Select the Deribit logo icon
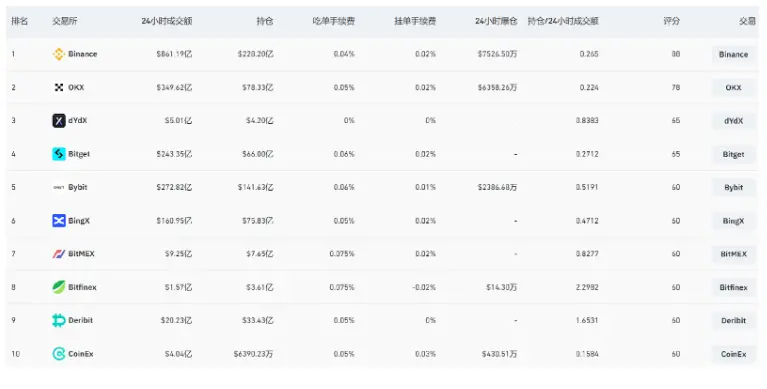Viewport: 767px width, 389px height. [59, 320]
